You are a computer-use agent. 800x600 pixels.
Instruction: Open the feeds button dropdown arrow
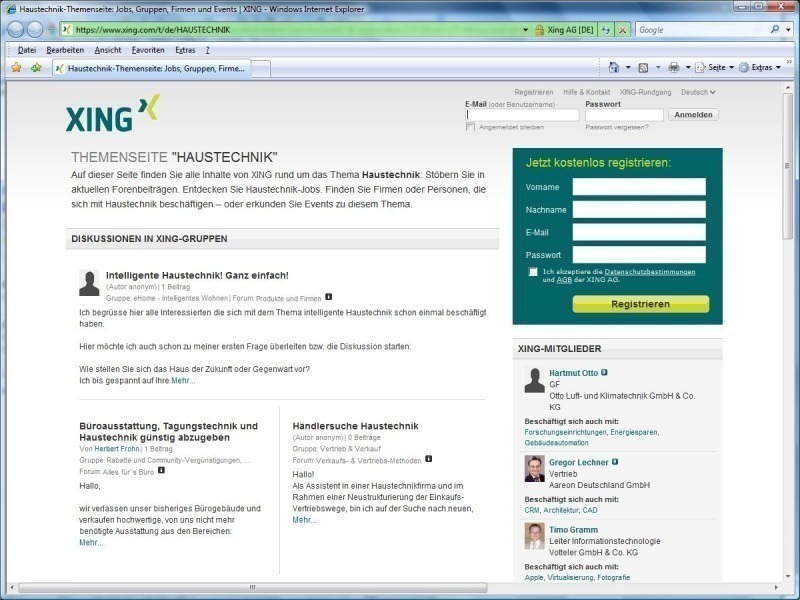(x=658, y=67)
